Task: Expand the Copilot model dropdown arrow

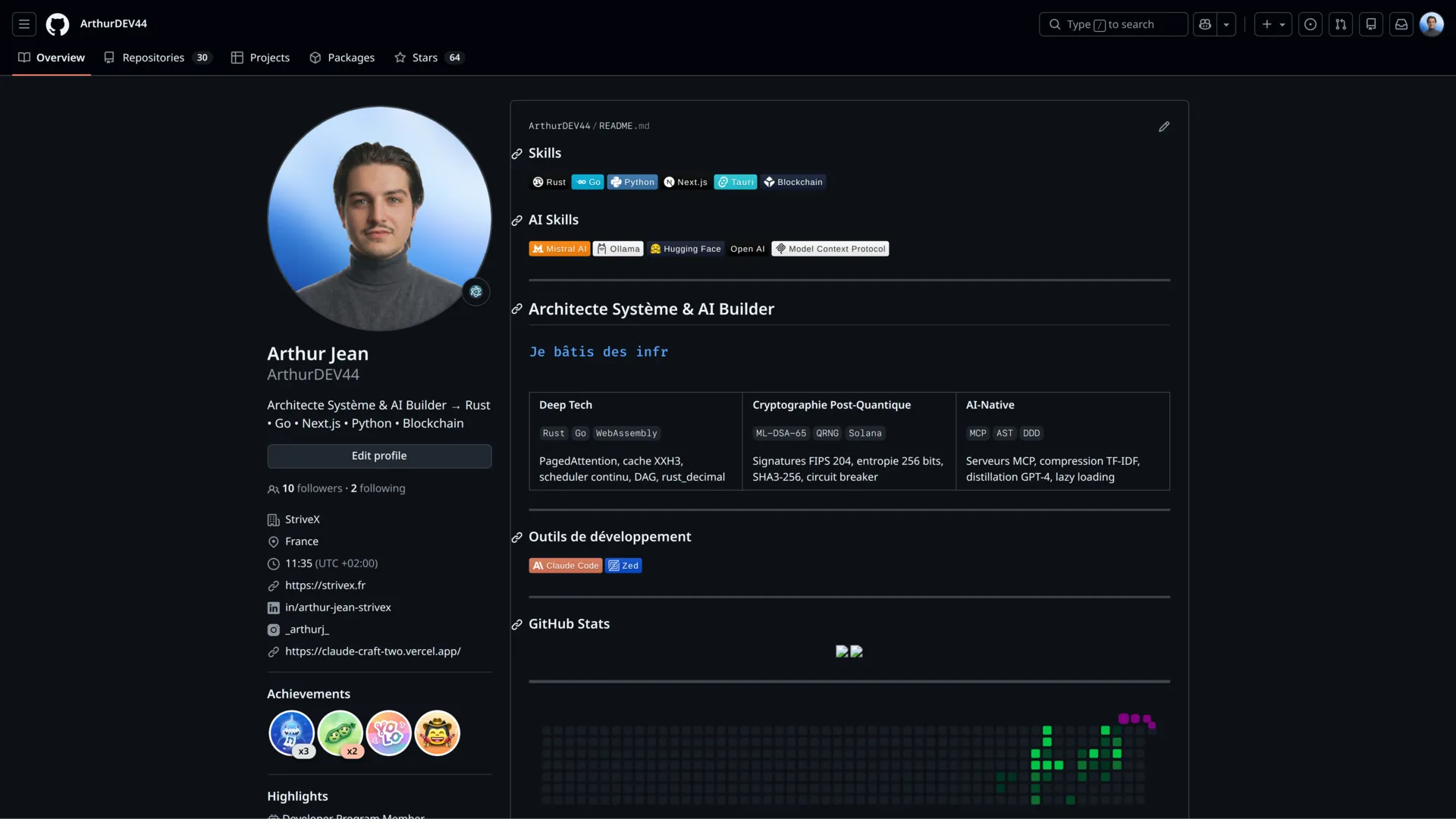Action: click(x=1227, y=24)
